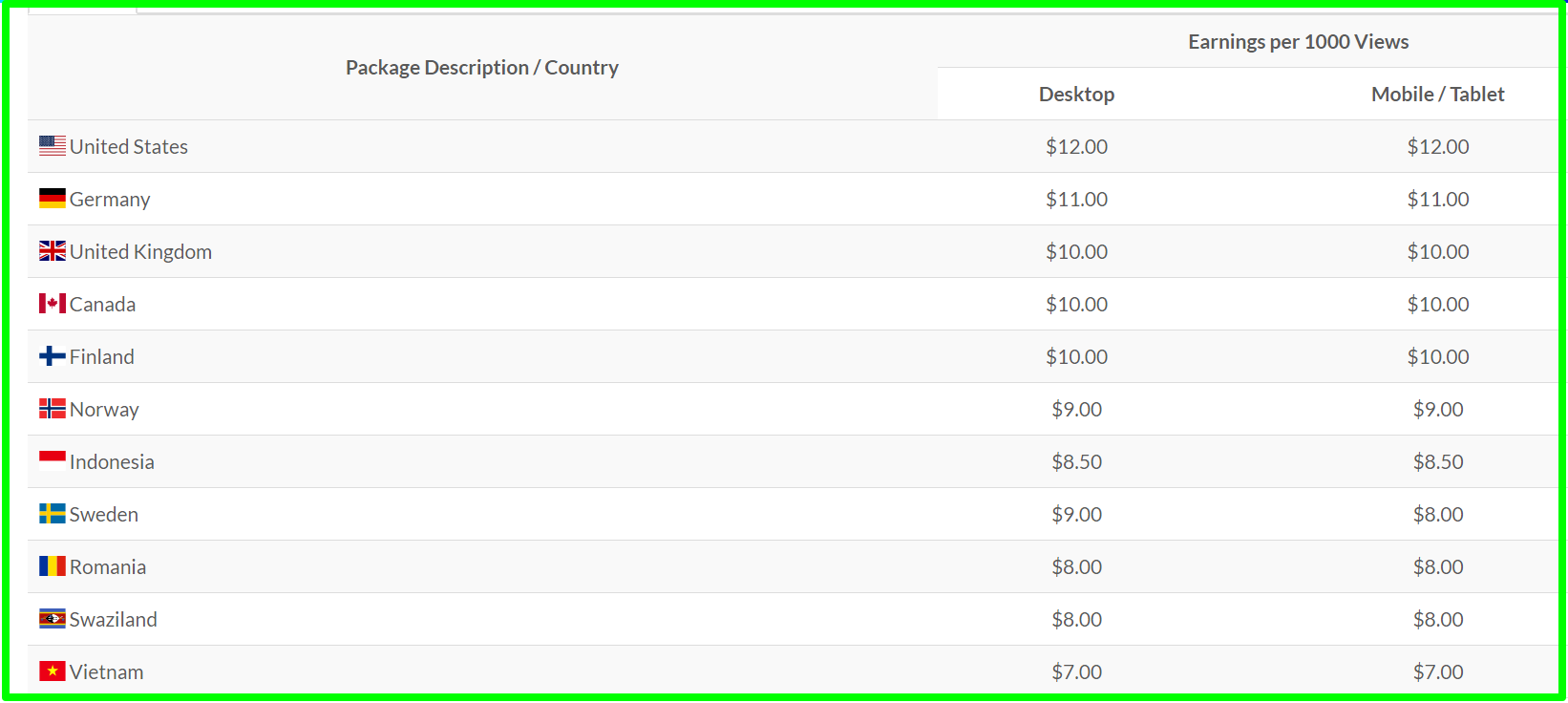Viewport: 1568px width, 703px height.
Task: Select the Desktop column header
Action: coord(1076,94)
